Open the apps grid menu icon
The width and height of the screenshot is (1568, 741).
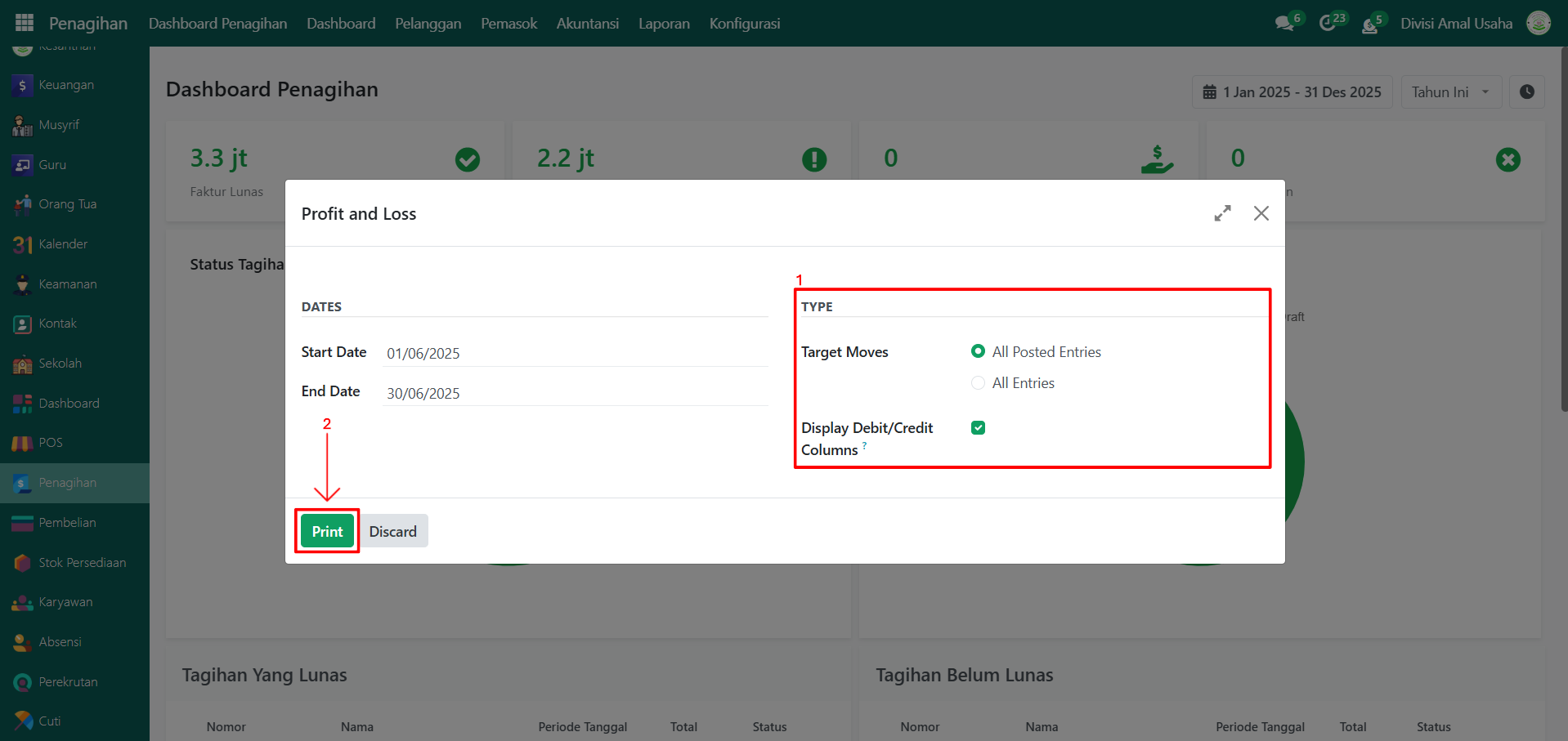point(25,23)
